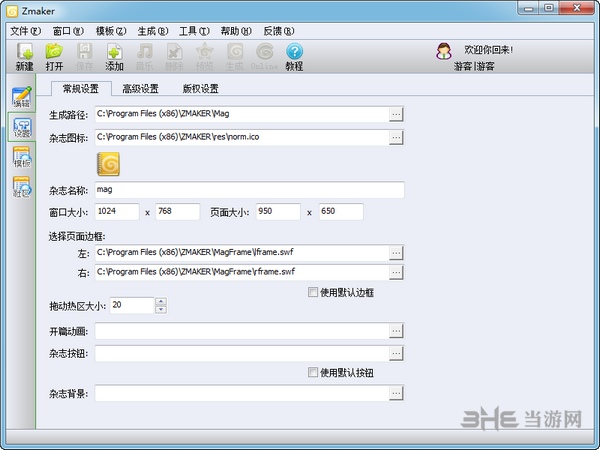Screen dimensions: 600x450
Task: Select the 设置 (Settings) sidebar icon
Action: (22, 127)
